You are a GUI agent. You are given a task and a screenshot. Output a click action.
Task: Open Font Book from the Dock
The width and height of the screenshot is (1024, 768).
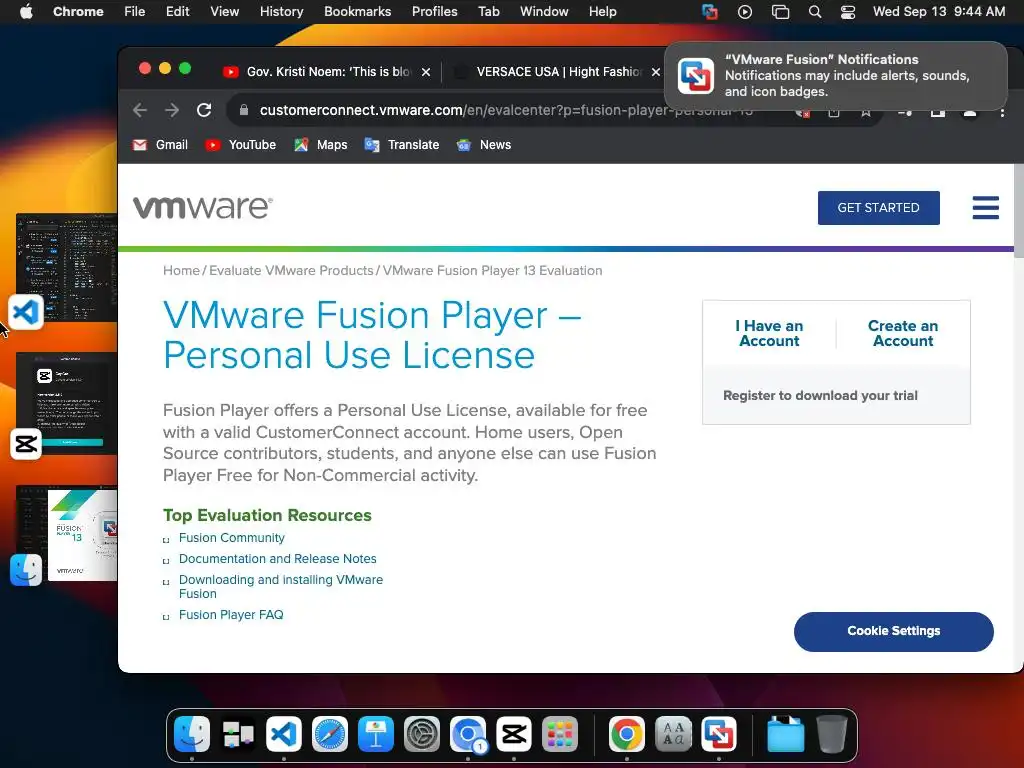click(x=673, y=734)
